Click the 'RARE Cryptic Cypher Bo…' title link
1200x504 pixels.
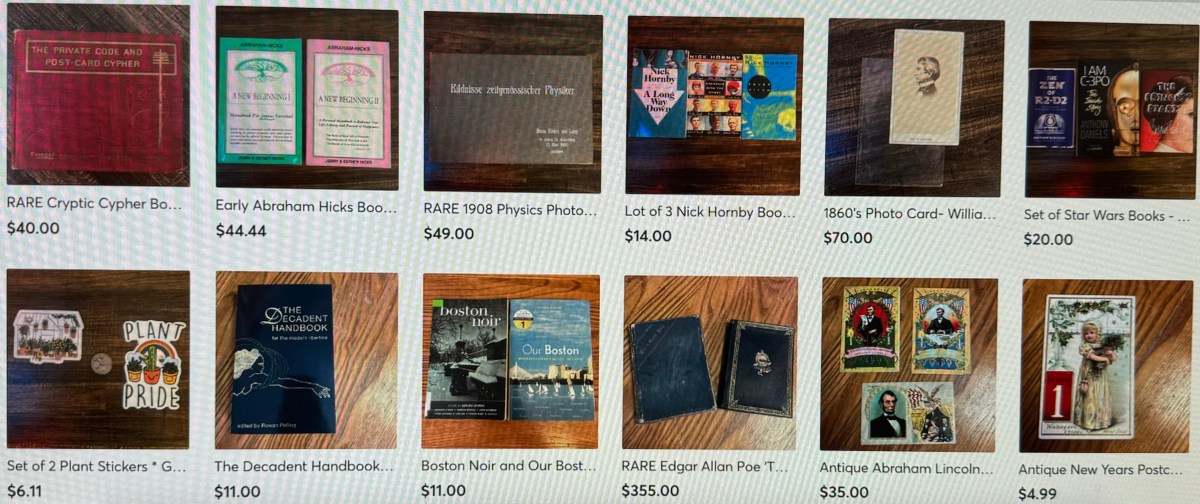(x=95, y=203)
